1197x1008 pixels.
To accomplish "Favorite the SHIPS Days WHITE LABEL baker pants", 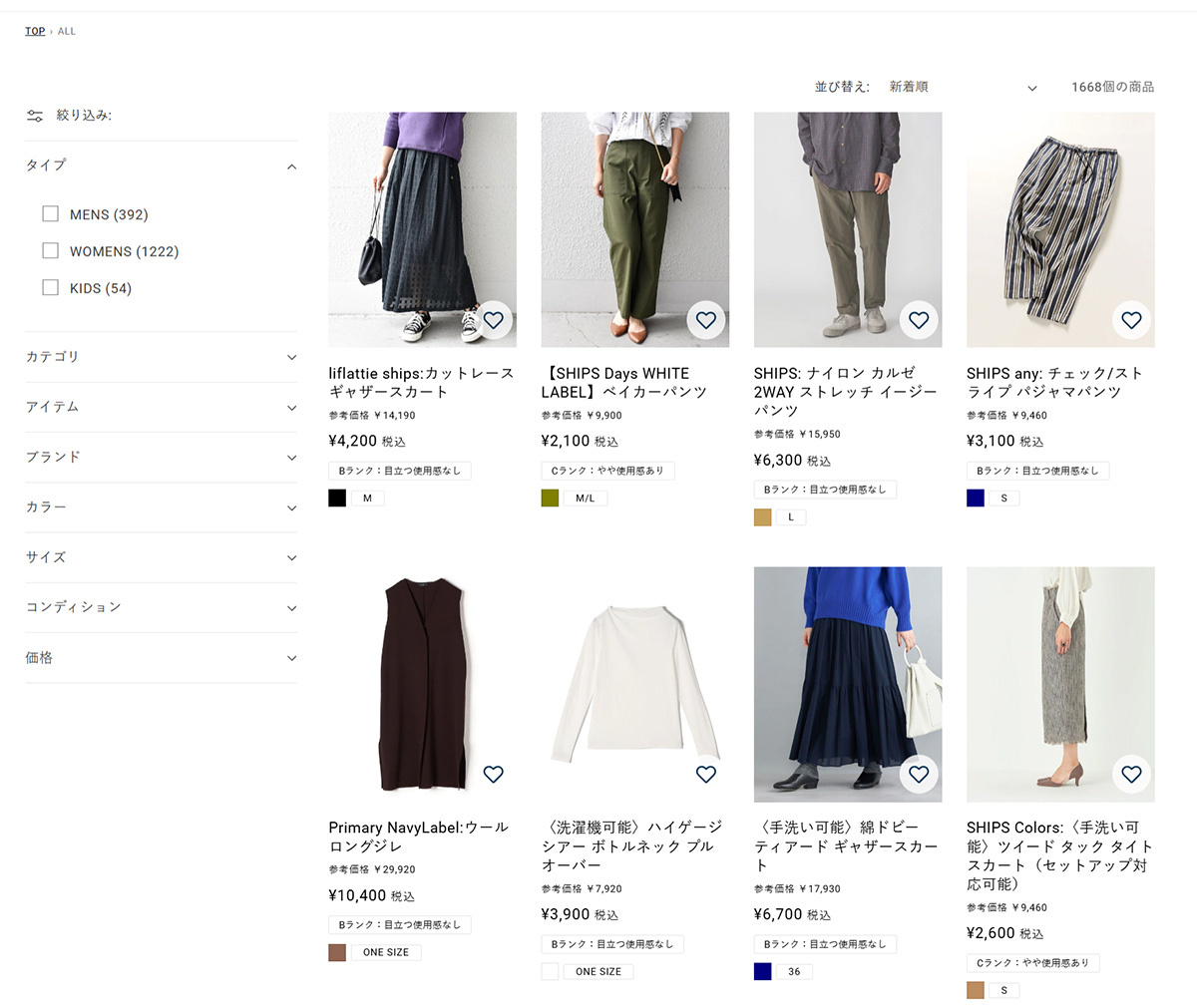I will coord(706,320).
